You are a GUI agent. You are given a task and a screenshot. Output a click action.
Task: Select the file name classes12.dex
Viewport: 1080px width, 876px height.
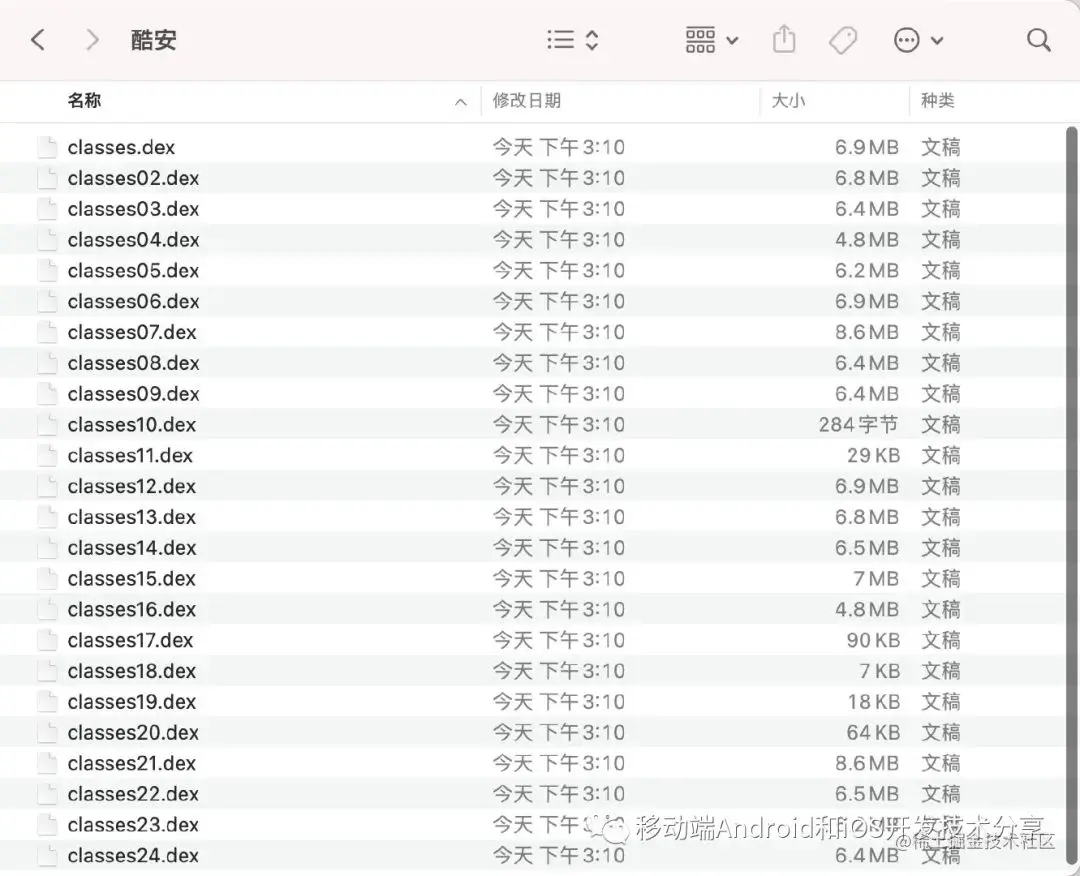[x=132, y=486]
